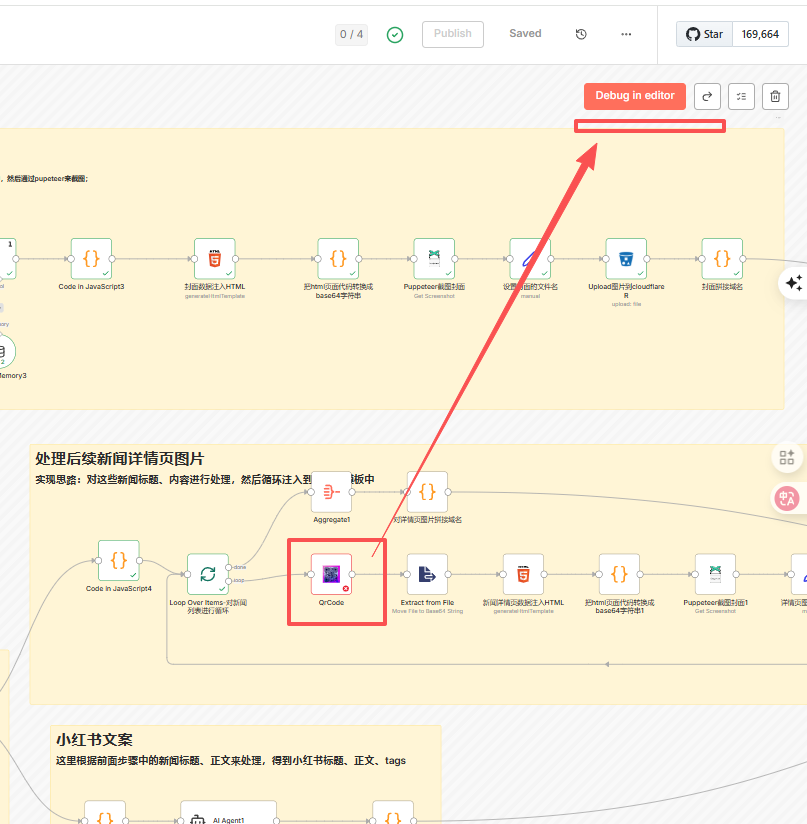This screenshot has height=824, width=807.
Task: Click the Publish button
Action: pyautogui.click(x=452, y=33)
